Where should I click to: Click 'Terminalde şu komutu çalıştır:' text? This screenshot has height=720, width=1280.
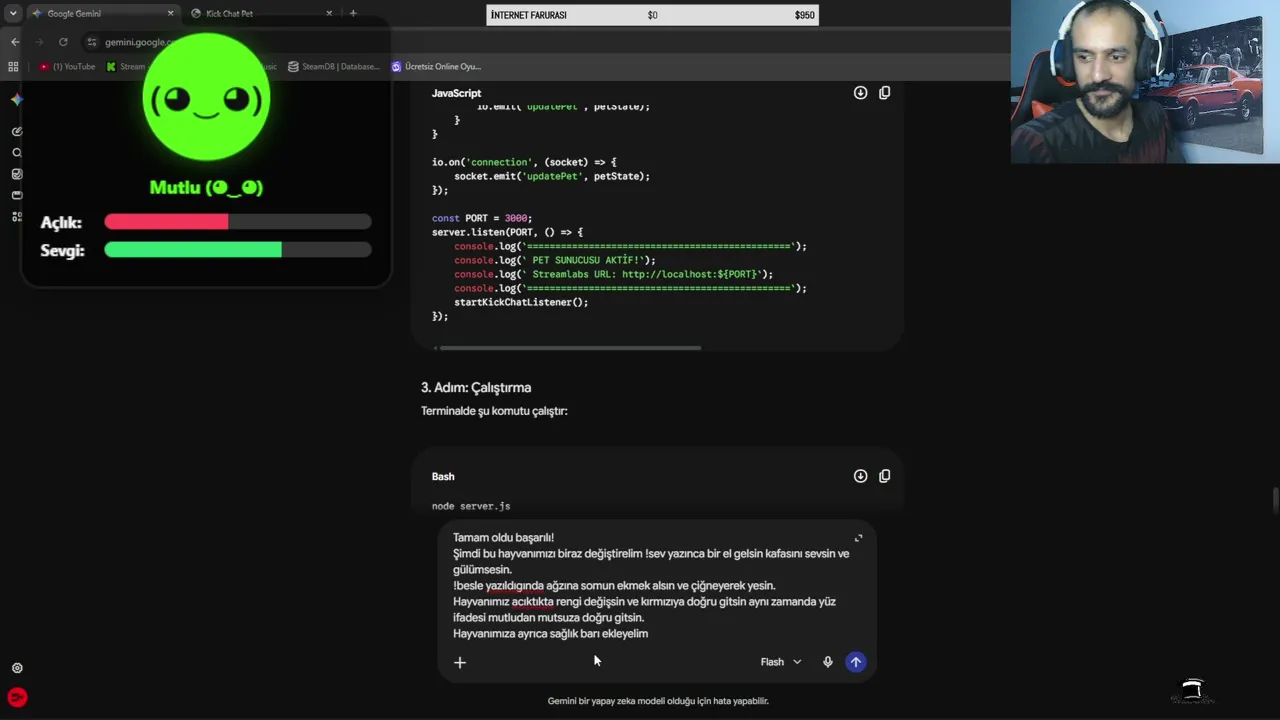pos(494,411)
